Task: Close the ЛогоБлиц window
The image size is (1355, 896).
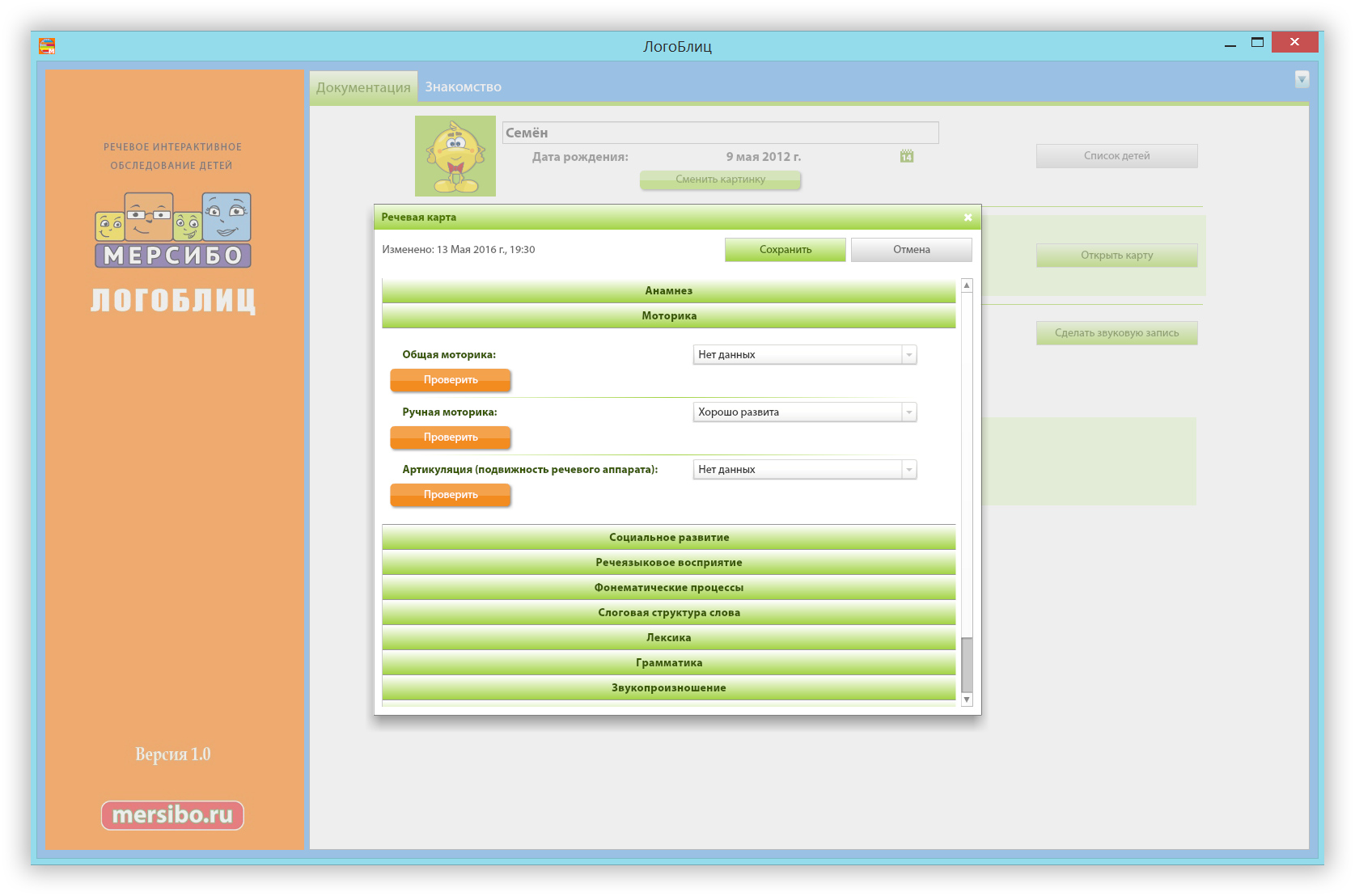Action: [1294, 42]
